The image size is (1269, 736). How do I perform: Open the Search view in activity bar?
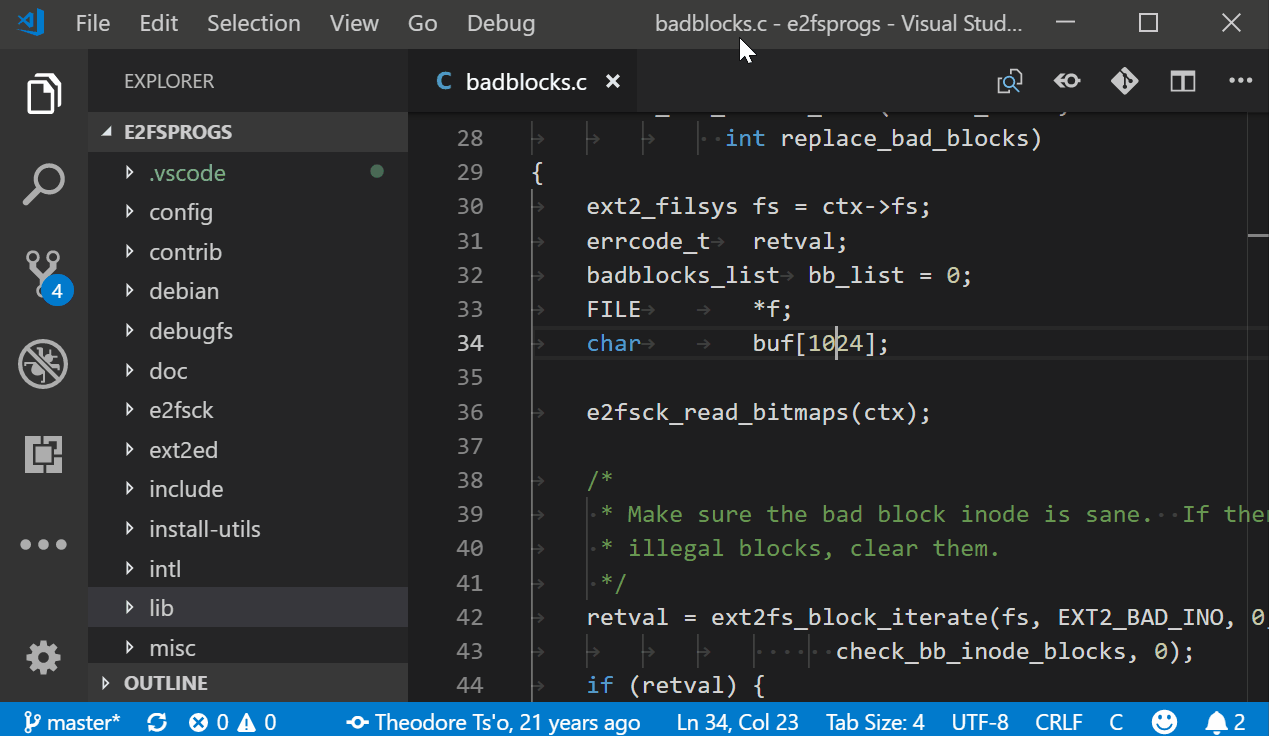click(x=43, y=185)
